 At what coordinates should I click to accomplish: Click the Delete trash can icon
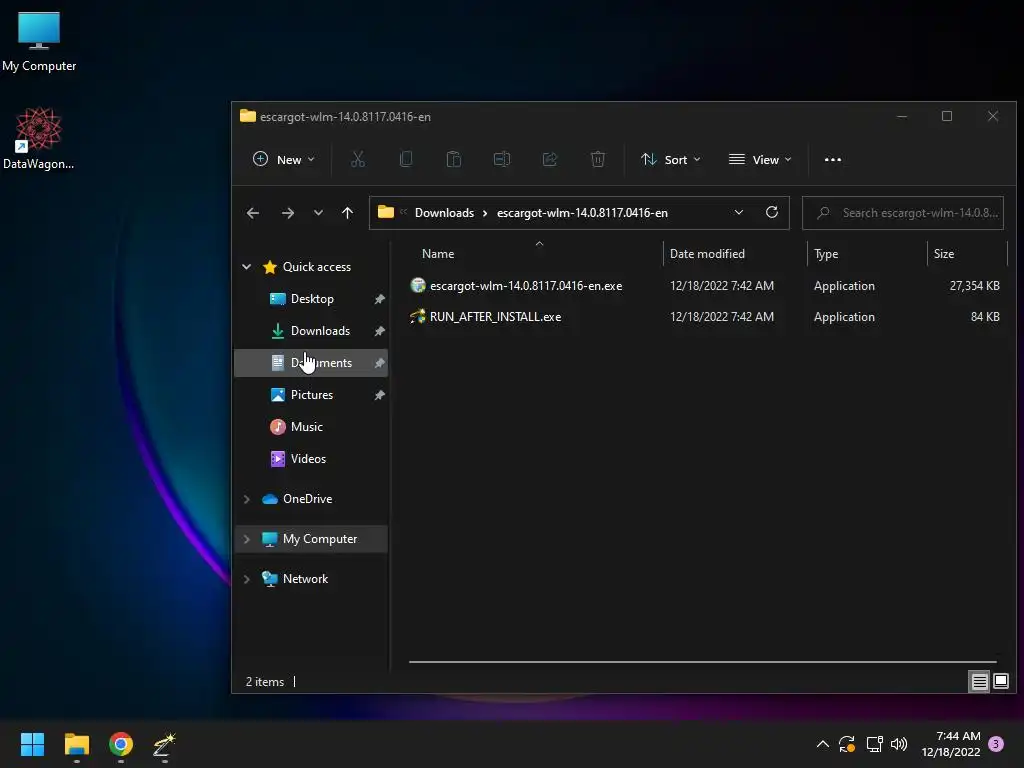598,159
